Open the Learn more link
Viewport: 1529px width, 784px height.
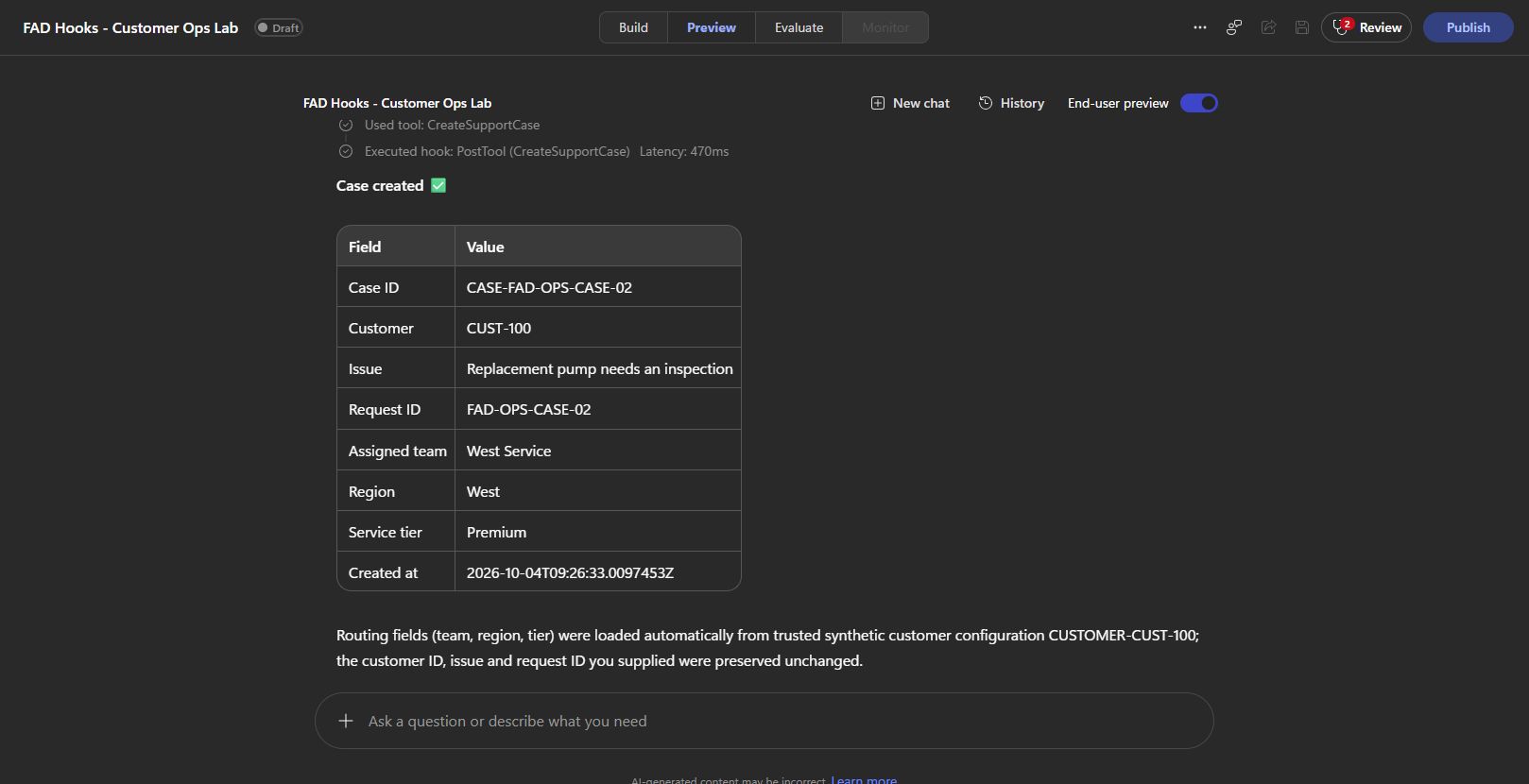tap(864, 780)
